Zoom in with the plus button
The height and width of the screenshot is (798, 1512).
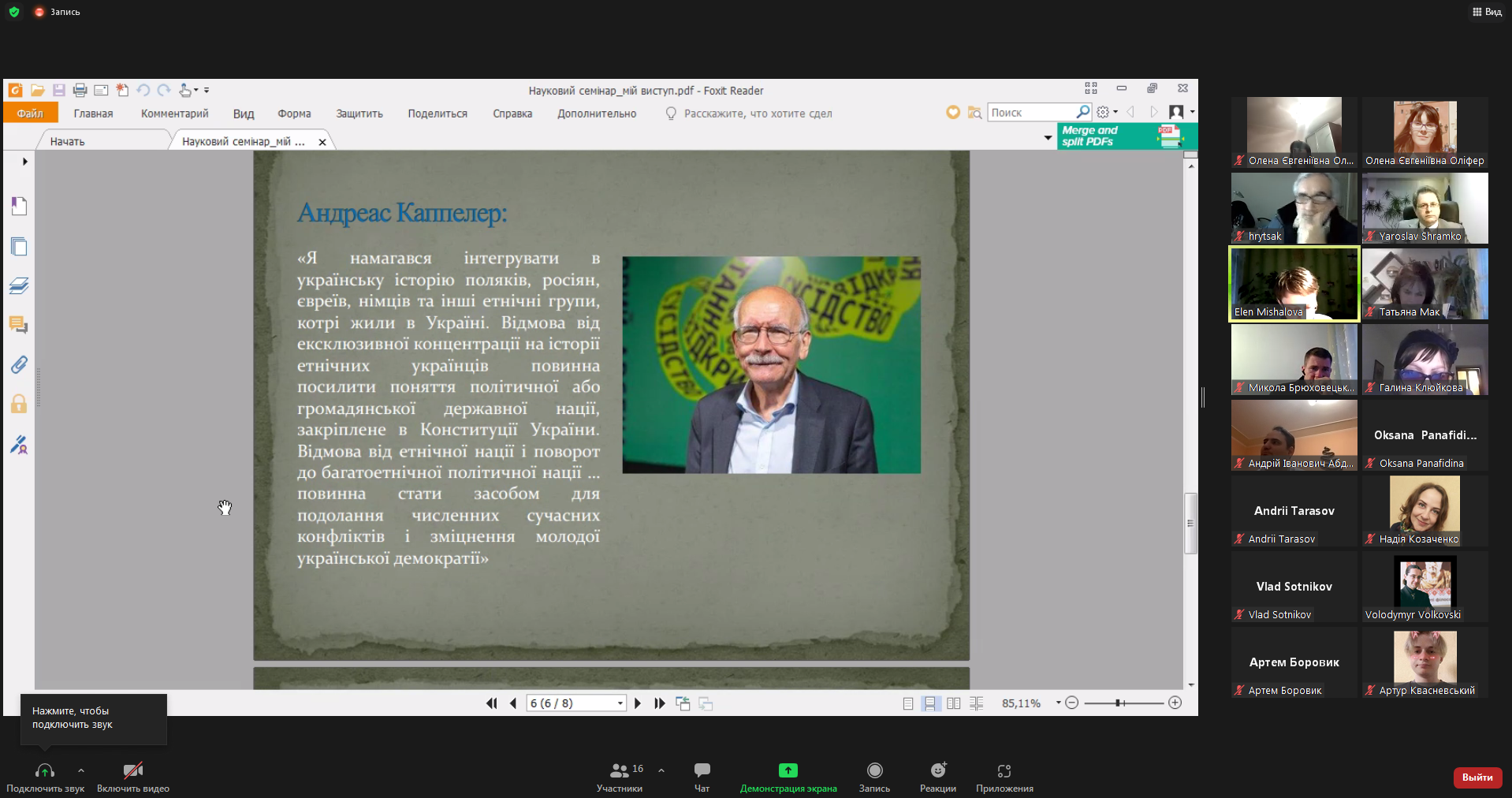pyautogui.click(x=1175, y=703)
